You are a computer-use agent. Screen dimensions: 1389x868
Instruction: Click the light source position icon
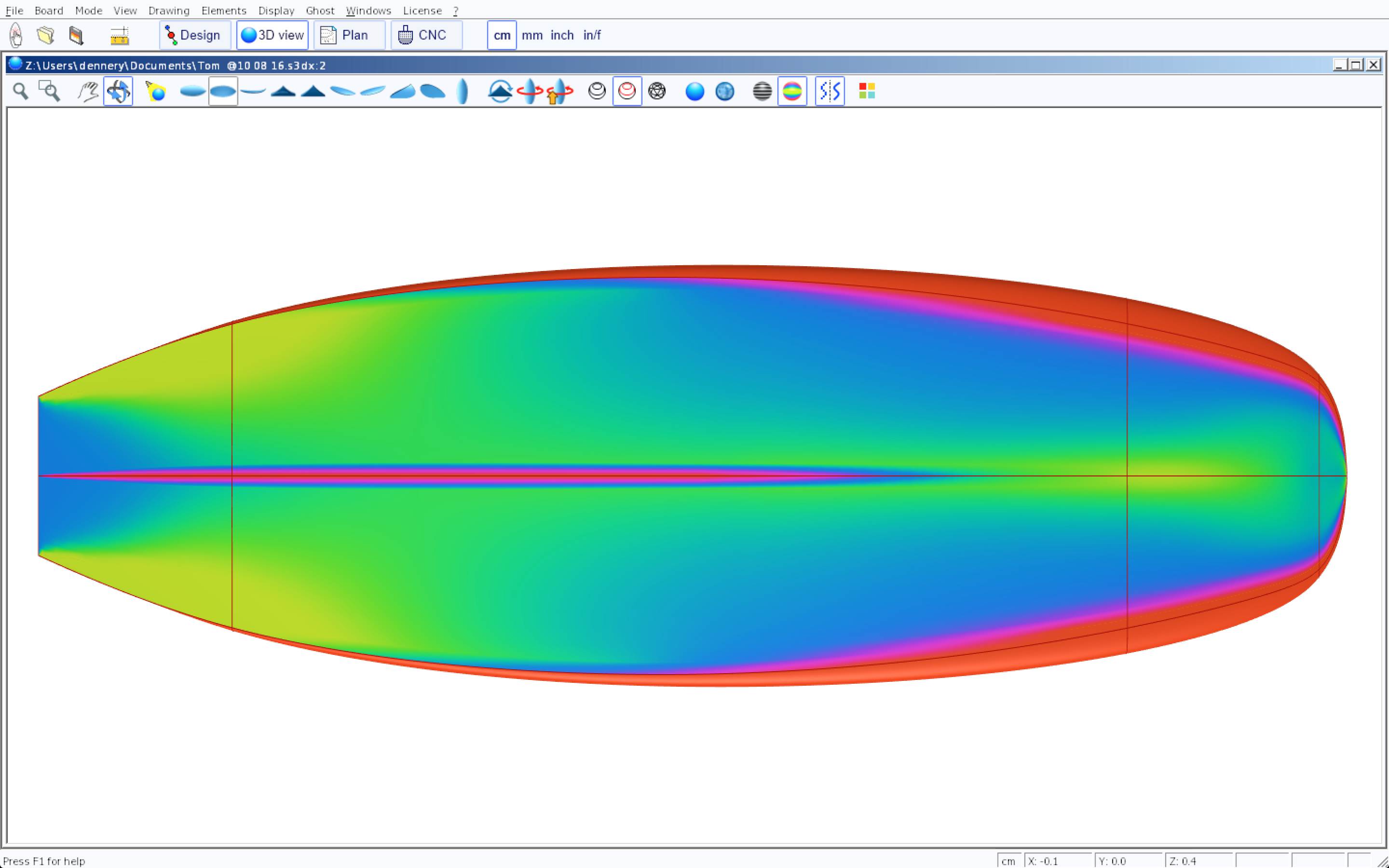click(x=156, y=91)
